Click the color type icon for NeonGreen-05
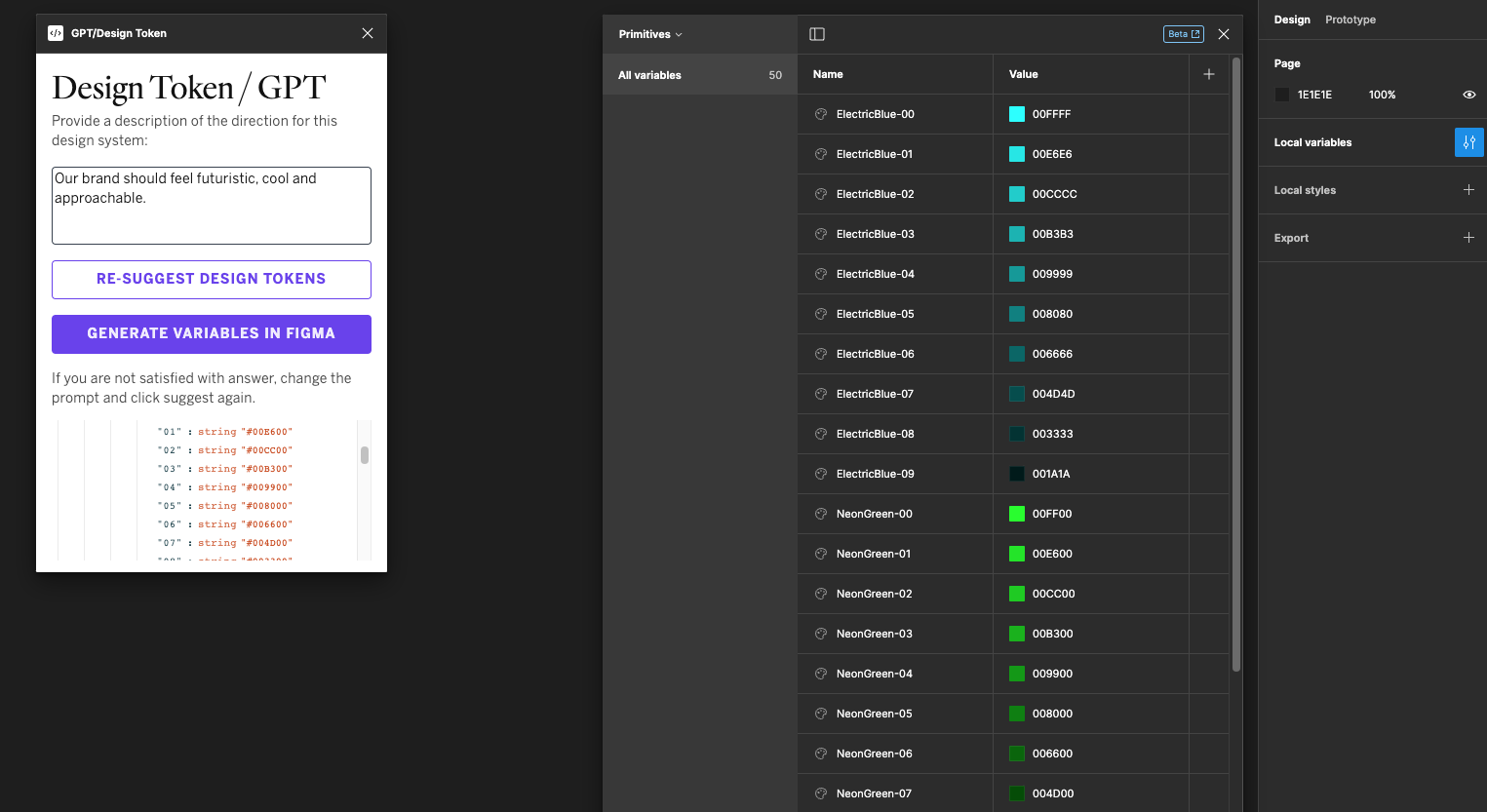The width and height of the screenshot is (1487, 812). 821,714
